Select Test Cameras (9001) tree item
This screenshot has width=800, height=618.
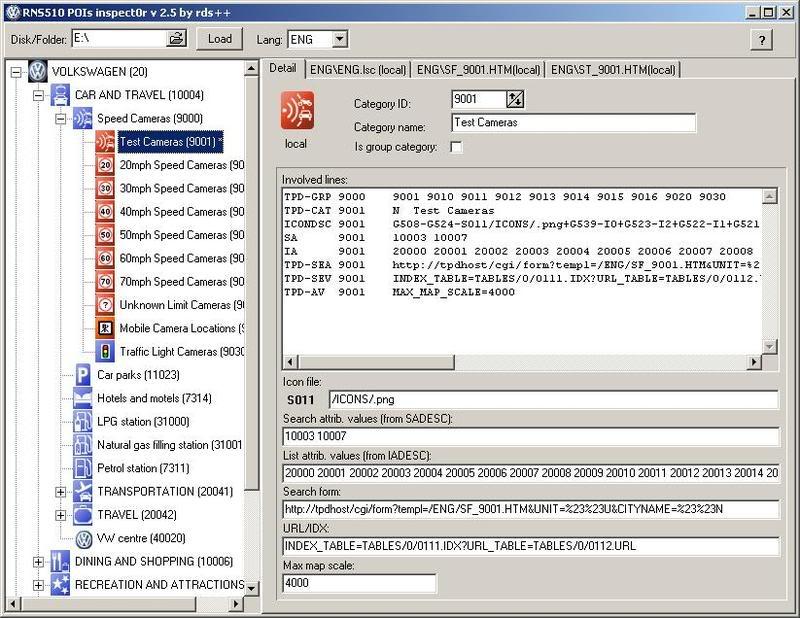click(170, 142)
